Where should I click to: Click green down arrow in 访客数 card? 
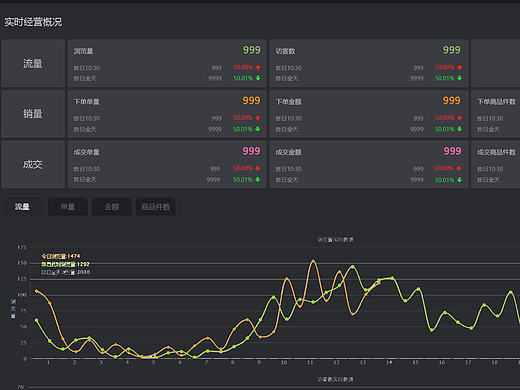tap(460, 78)
